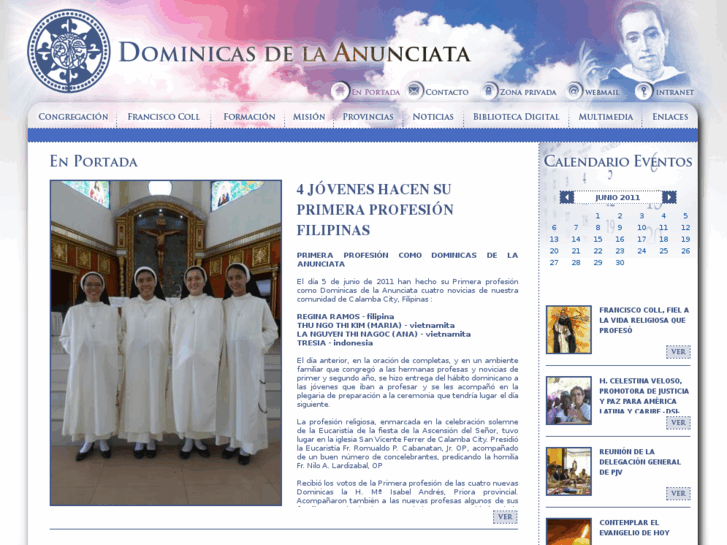Viewport: 727px width, 545px height.
Task: Select Biblioteca Digital in navigation bar
Action: pos(516,117)
